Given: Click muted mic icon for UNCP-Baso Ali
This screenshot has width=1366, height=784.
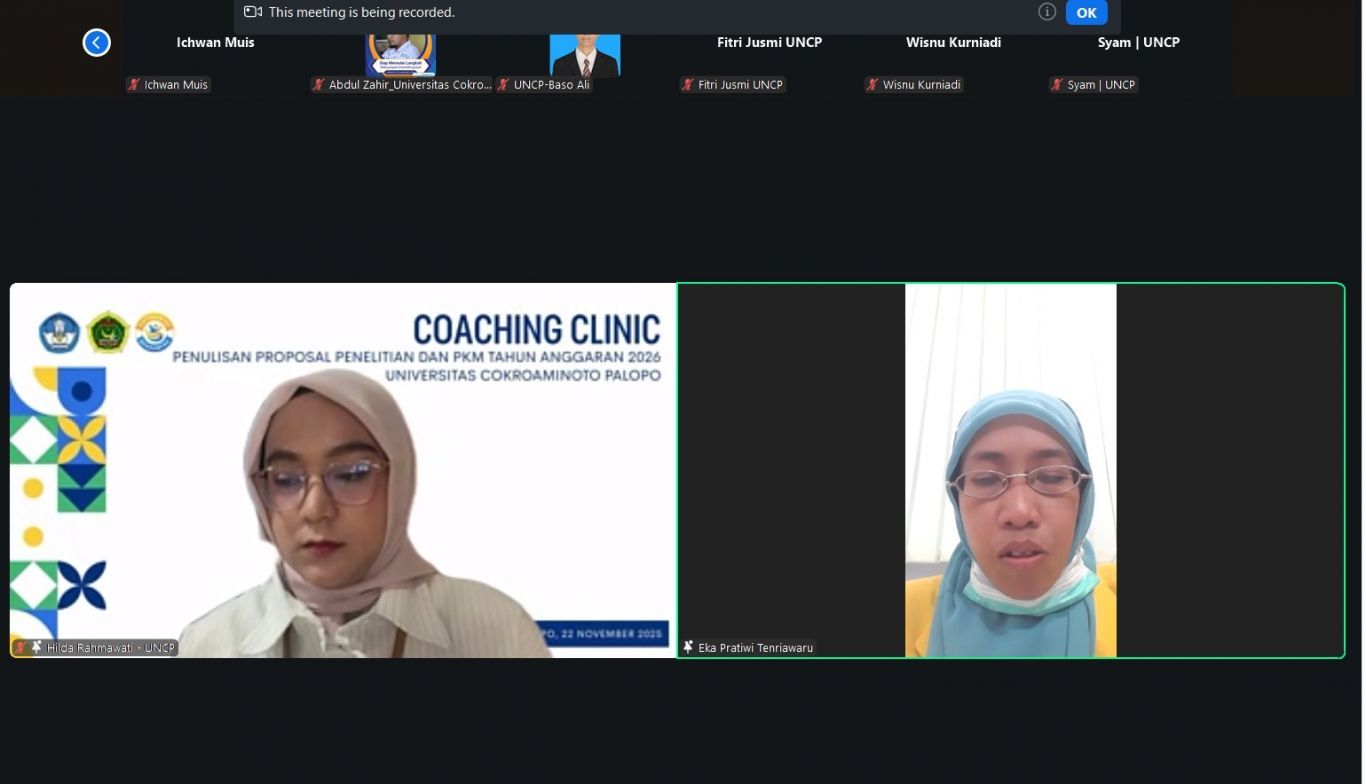Looking at the screenshot, I should click(504, 85).
